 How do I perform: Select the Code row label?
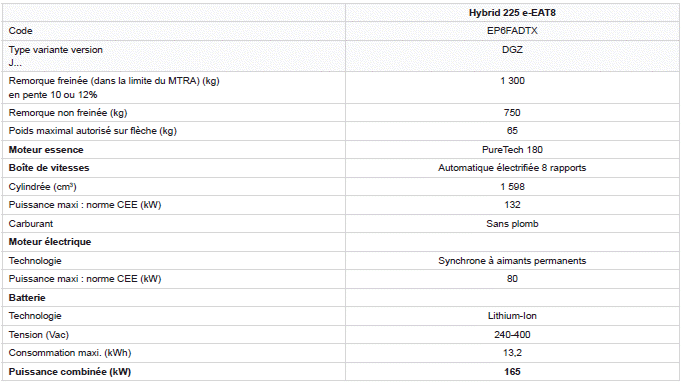(x=20, y=31)
